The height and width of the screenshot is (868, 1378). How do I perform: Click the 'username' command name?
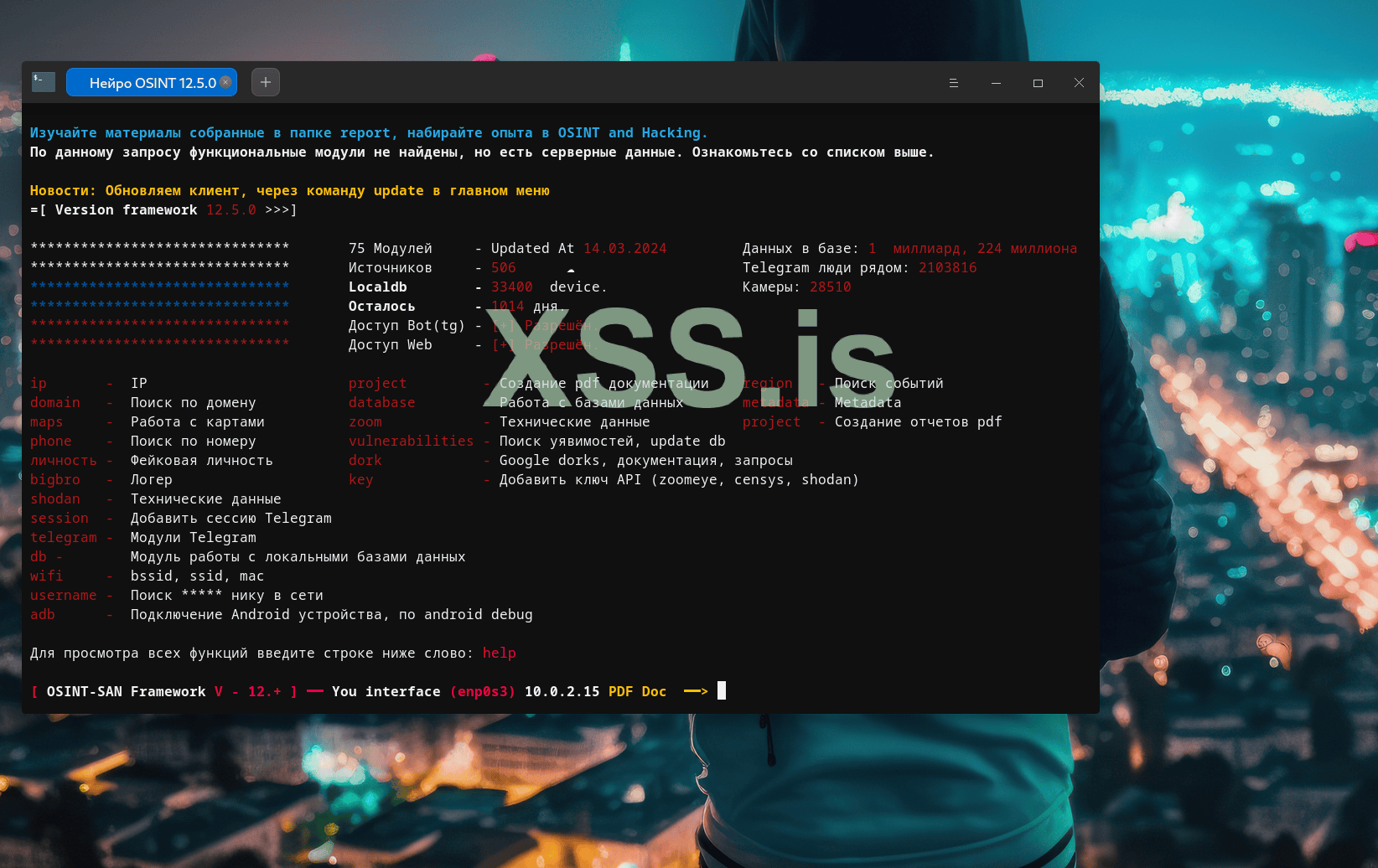click(64, 595)
